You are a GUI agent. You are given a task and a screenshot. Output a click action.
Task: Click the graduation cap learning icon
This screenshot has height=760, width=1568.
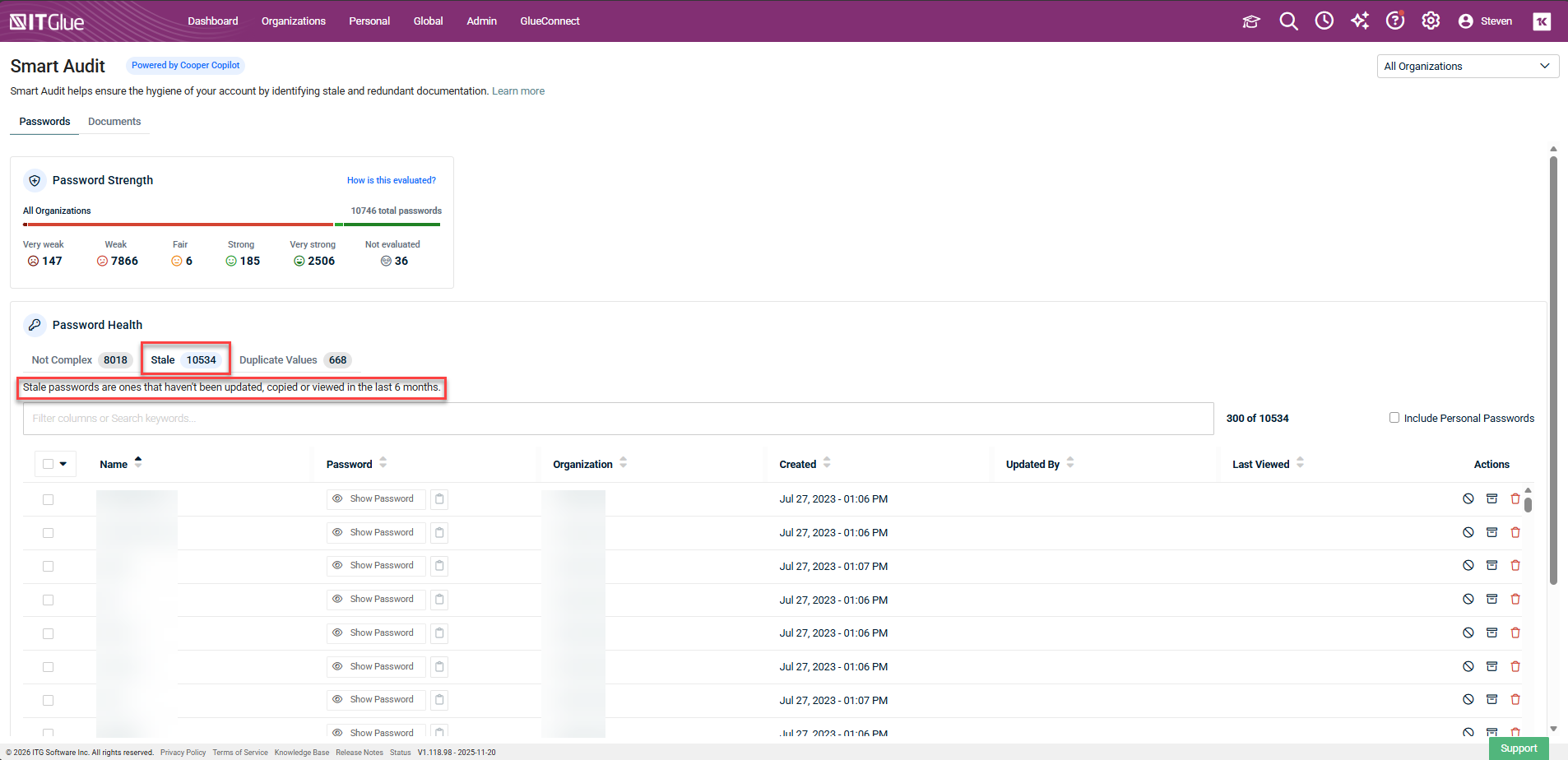(x=1251, y=21)
